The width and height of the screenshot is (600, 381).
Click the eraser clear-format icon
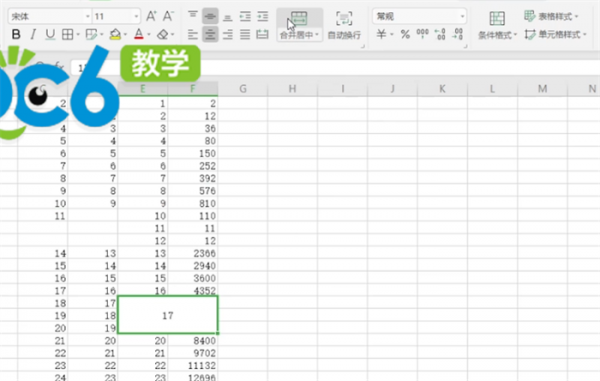click(163, 34)
